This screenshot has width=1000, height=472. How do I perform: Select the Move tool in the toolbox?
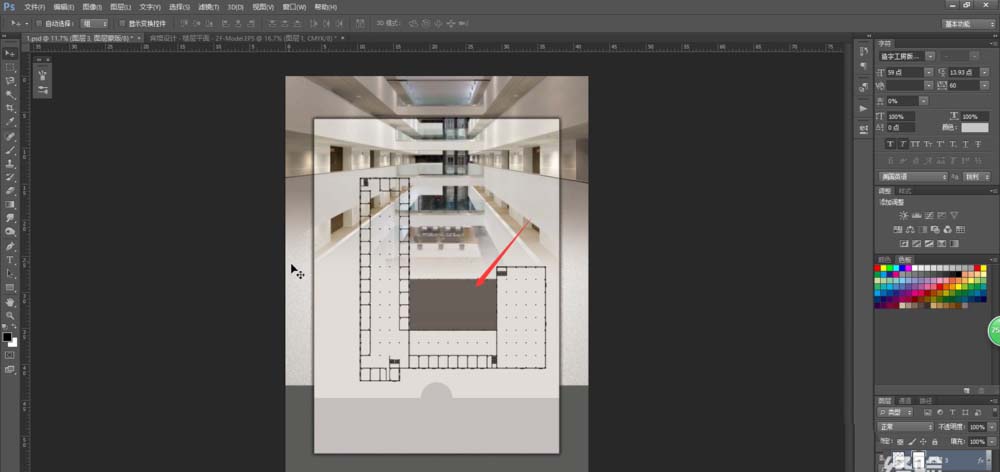pos(10,53)
